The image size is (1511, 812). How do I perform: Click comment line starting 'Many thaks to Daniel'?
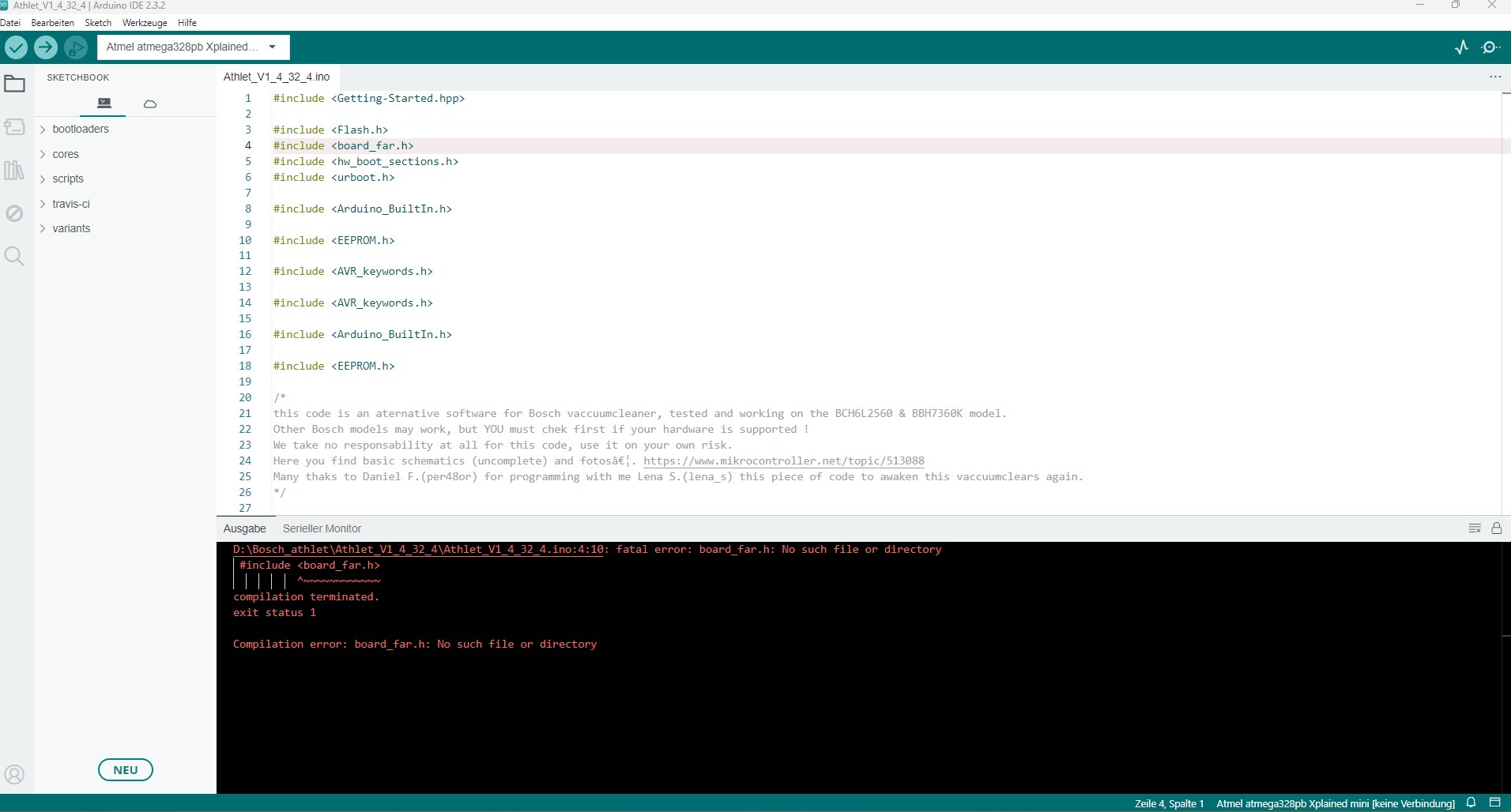coord(678,477)
